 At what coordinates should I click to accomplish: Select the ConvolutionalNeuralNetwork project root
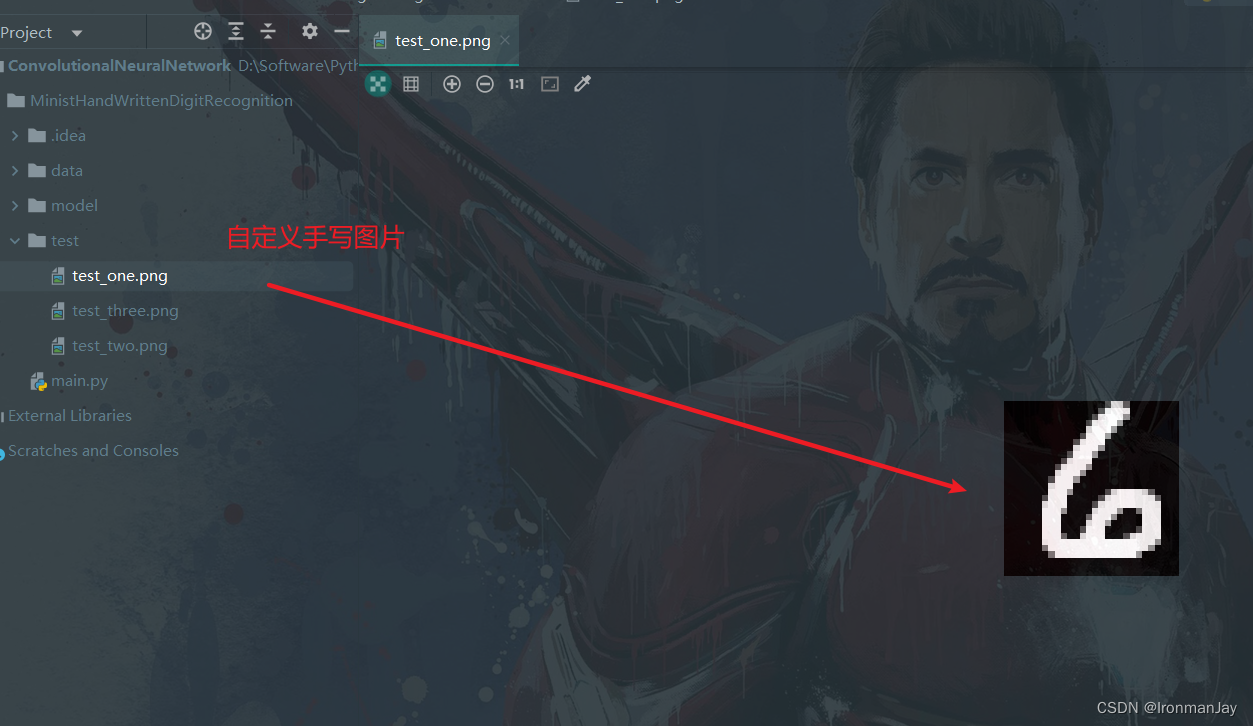tap(120, 66)
